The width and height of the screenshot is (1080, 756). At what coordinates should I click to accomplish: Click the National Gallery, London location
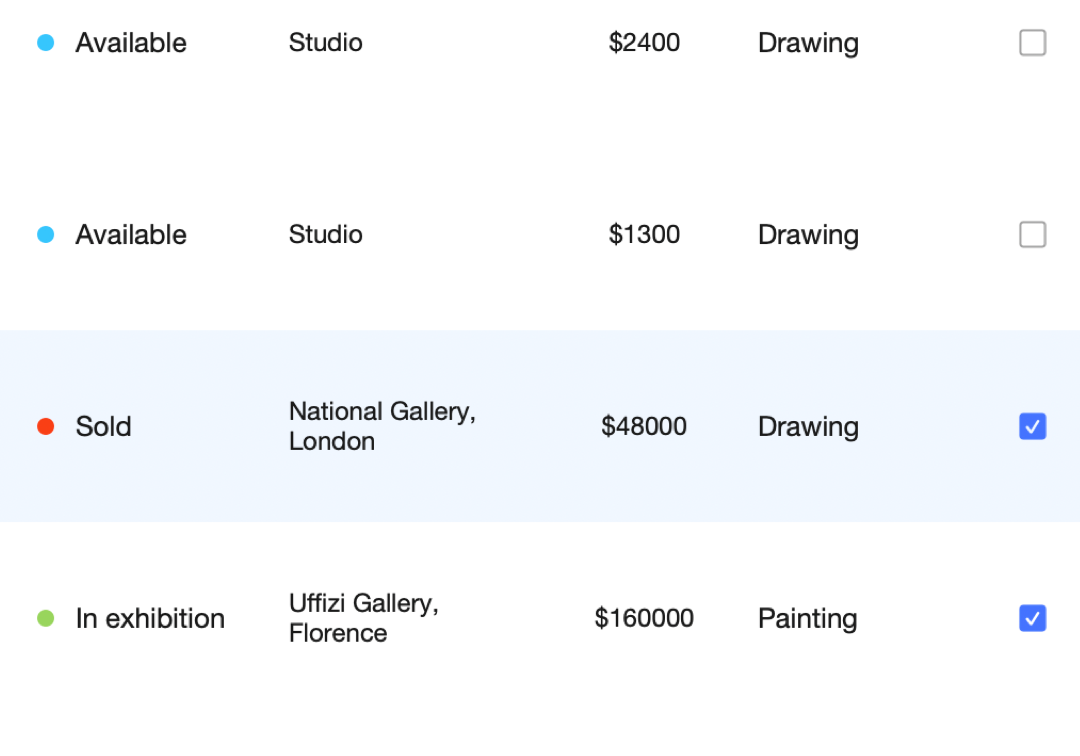click(381, 426)
